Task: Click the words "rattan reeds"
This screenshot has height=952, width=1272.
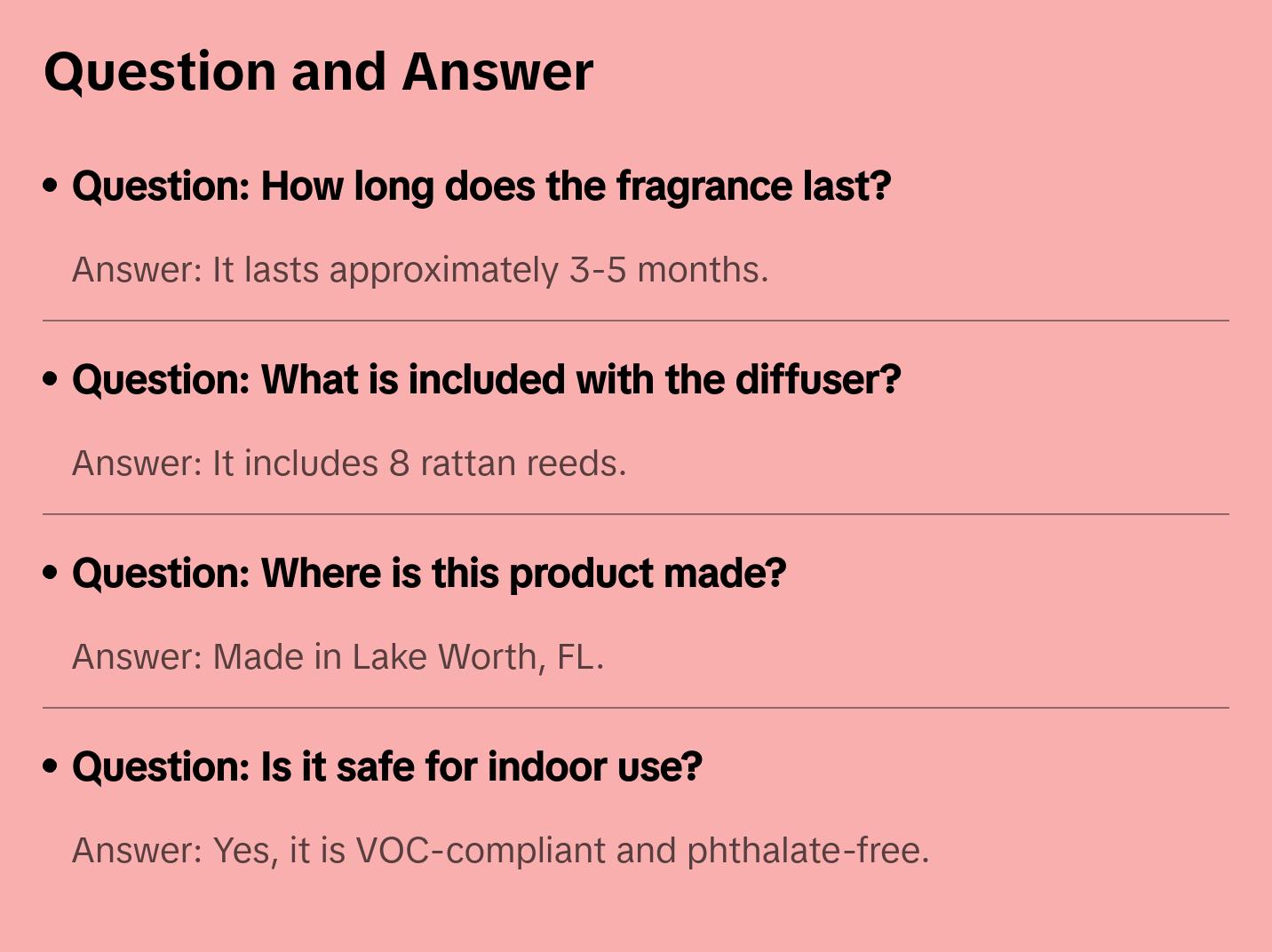Action: [522, 464]
